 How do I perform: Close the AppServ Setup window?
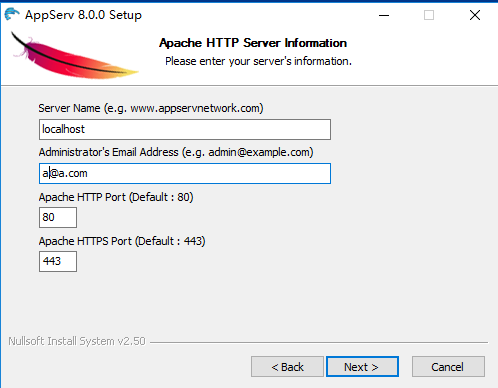(x=475, y=15)
